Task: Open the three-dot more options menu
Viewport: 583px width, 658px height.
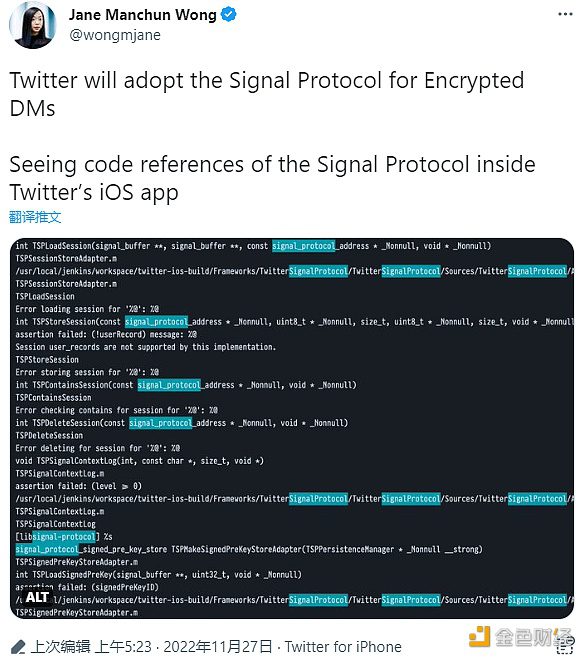Action: point(565,14)
